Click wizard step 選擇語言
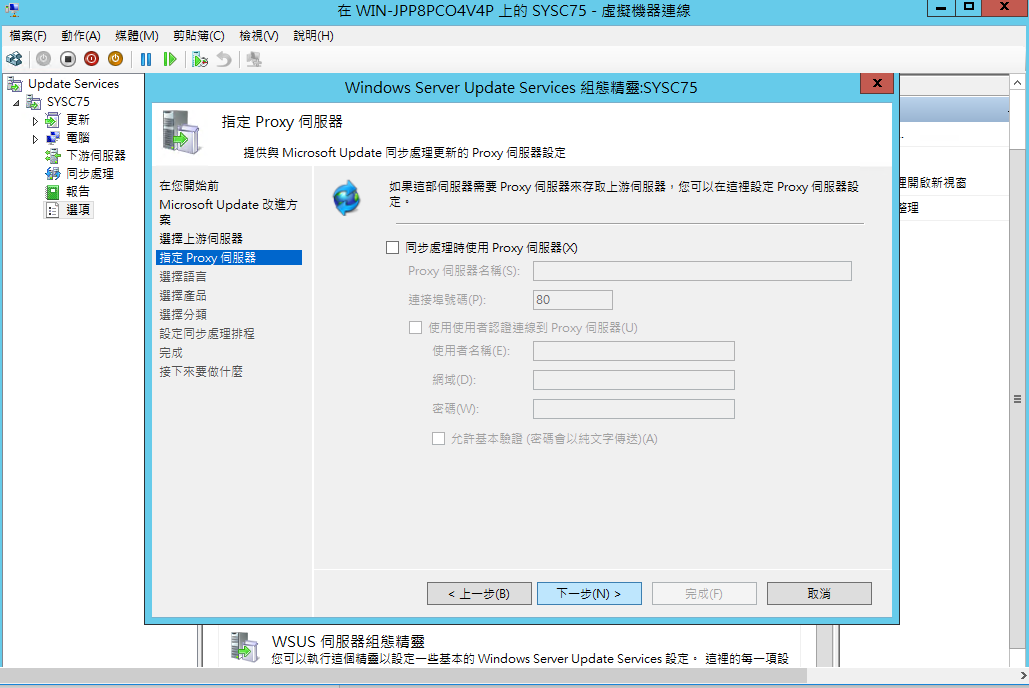The width and height of the screenshot is (1029, 688). coord(182,276)
